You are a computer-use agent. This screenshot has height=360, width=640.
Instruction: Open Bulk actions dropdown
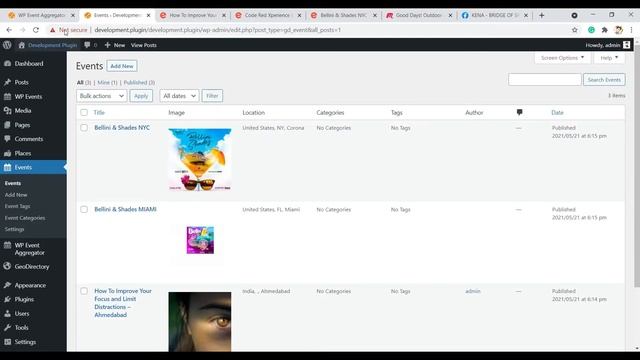(102, 96)
